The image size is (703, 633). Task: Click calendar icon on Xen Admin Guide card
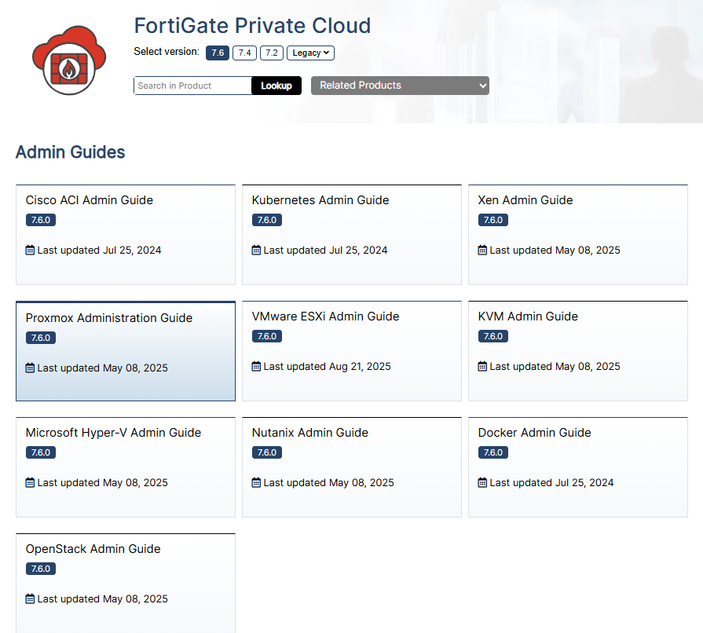pyautogui.click(x=483, y=250)
